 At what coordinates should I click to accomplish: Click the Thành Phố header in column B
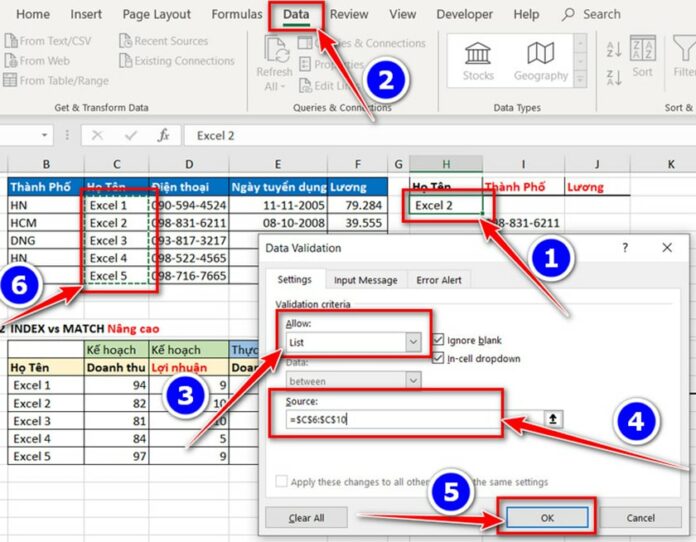coord(46,187)
